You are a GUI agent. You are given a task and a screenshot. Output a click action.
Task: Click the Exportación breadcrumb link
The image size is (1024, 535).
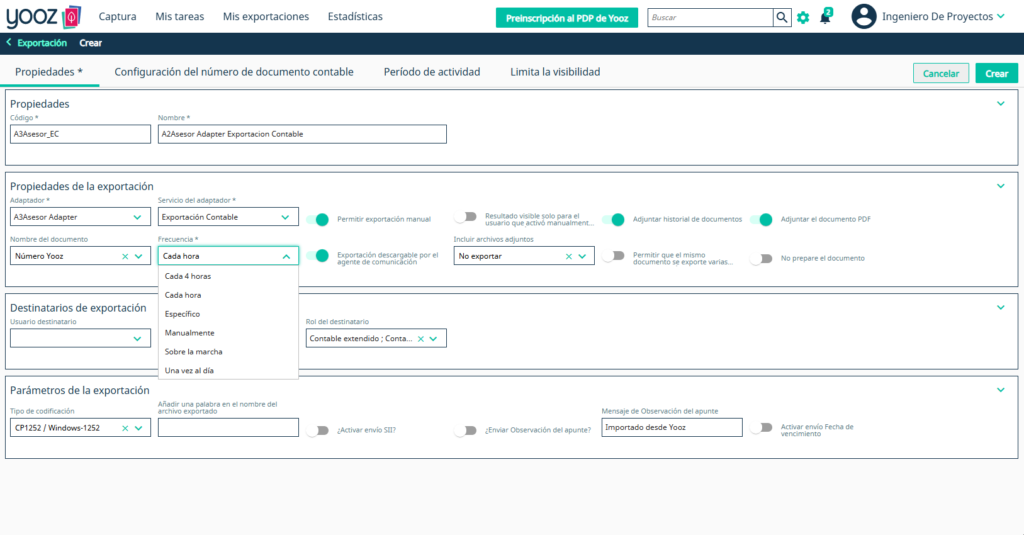(x=42, y=42)
